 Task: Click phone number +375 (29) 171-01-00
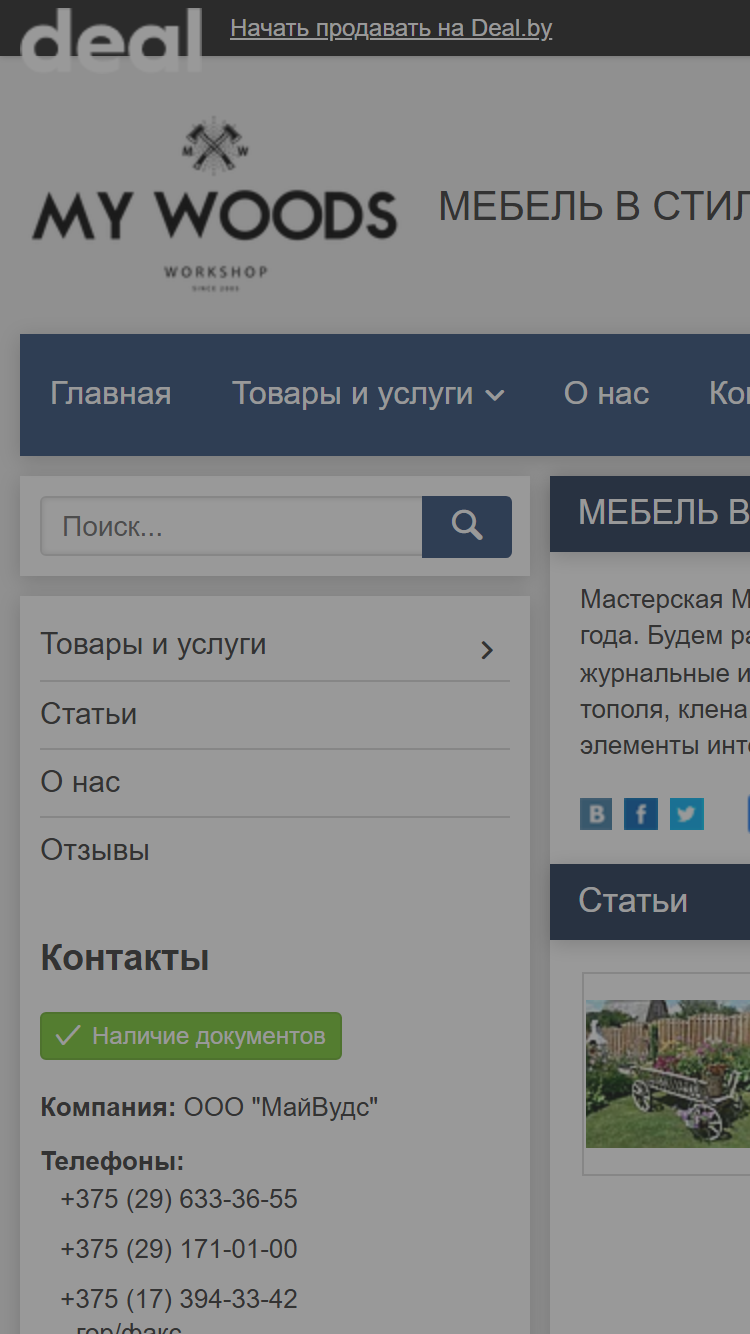tap(179, 1249)
